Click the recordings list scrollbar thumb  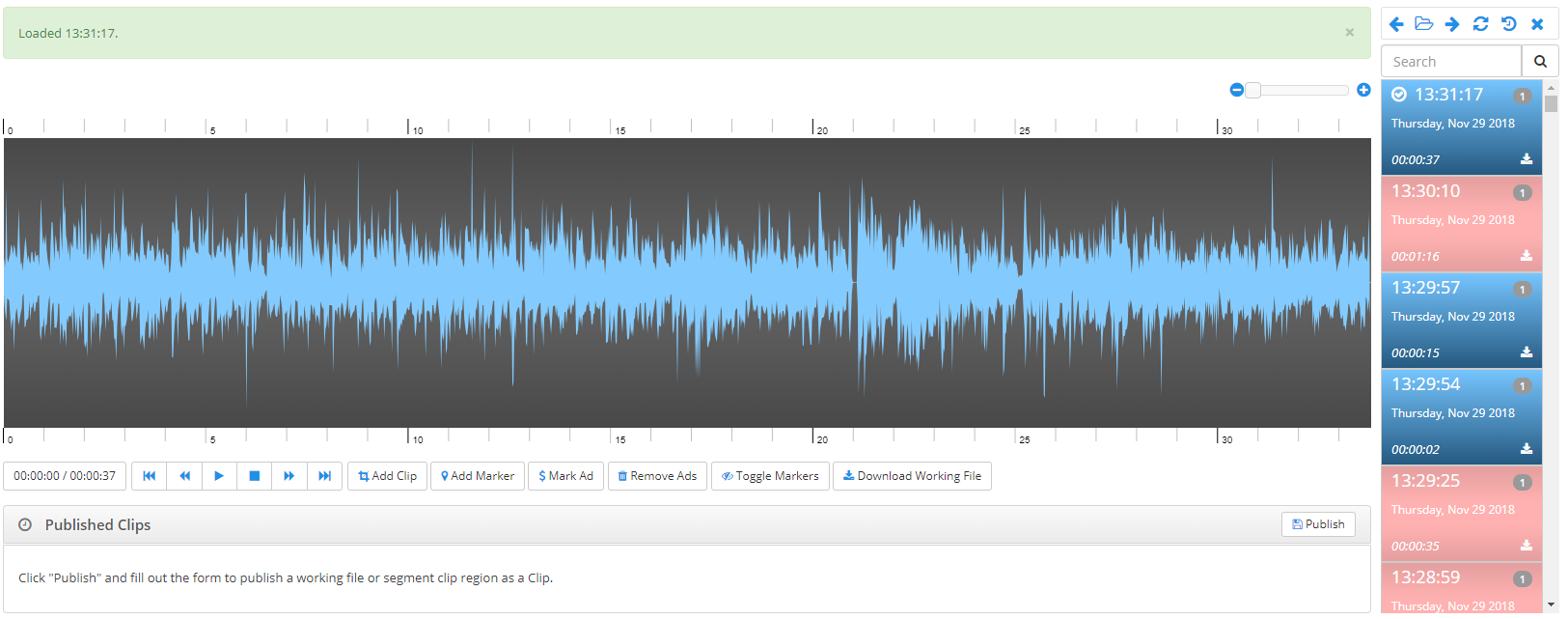(x=1551, y=103)
